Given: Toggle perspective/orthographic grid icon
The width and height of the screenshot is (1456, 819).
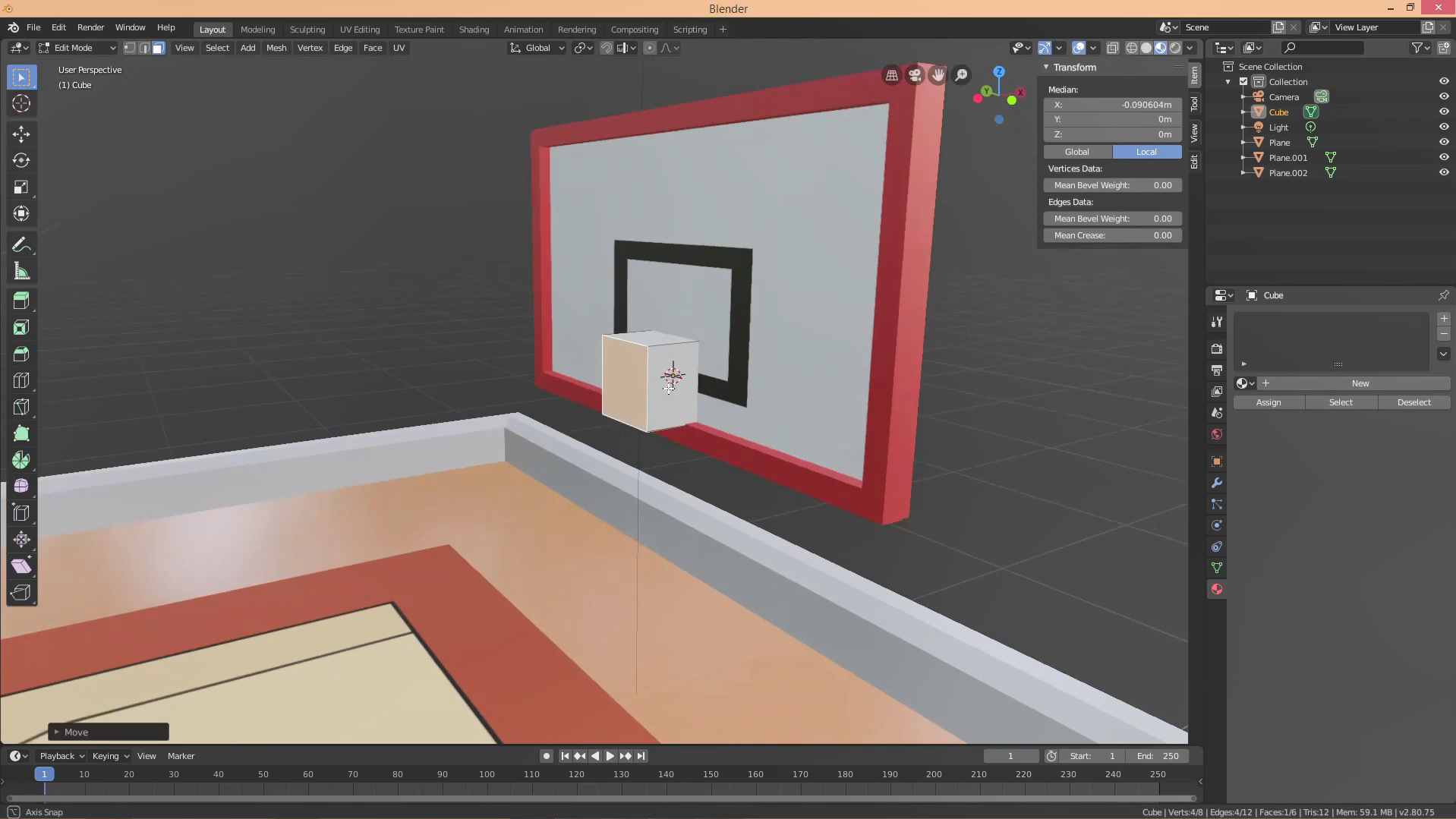Looking at the screenshot, I should [x=892, y=75].
